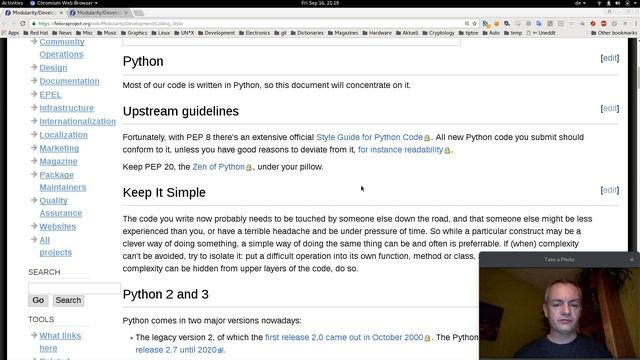This screenshot has width=640, height=360.
Task: Open the Websites sidebar link
Action: 58,227
